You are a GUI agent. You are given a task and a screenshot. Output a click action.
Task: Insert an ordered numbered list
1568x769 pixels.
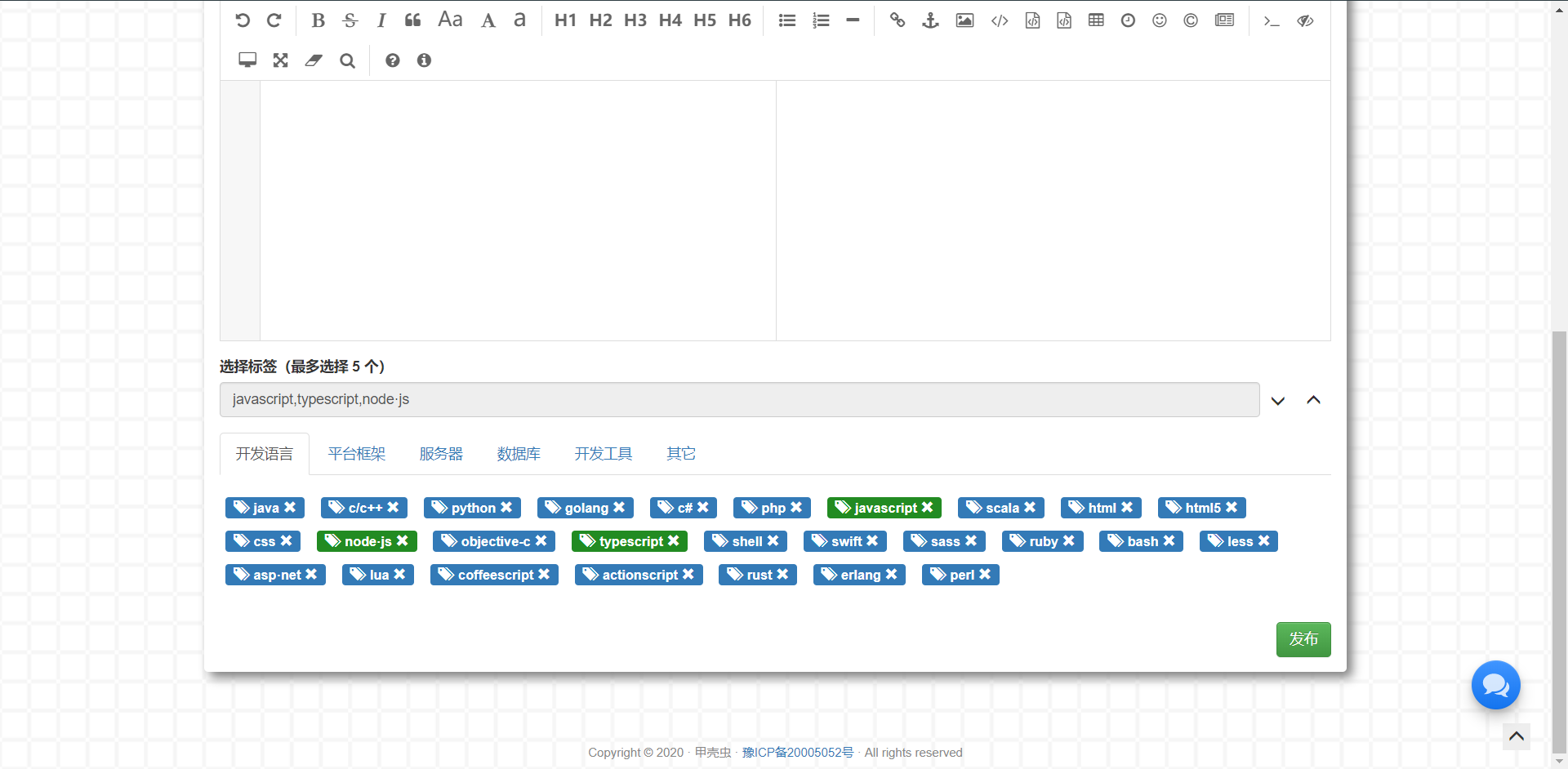pos(821,20)
